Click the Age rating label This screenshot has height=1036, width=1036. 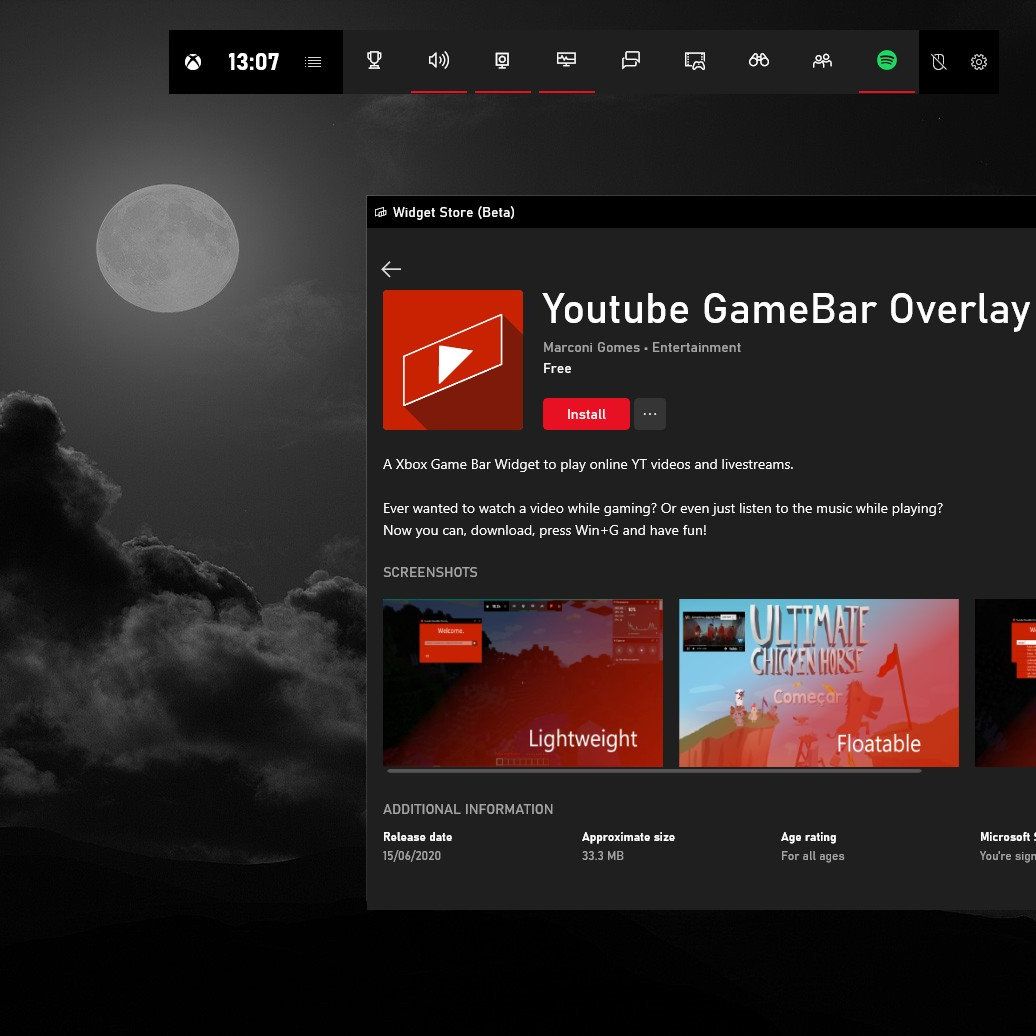click(x=809, y=837)
